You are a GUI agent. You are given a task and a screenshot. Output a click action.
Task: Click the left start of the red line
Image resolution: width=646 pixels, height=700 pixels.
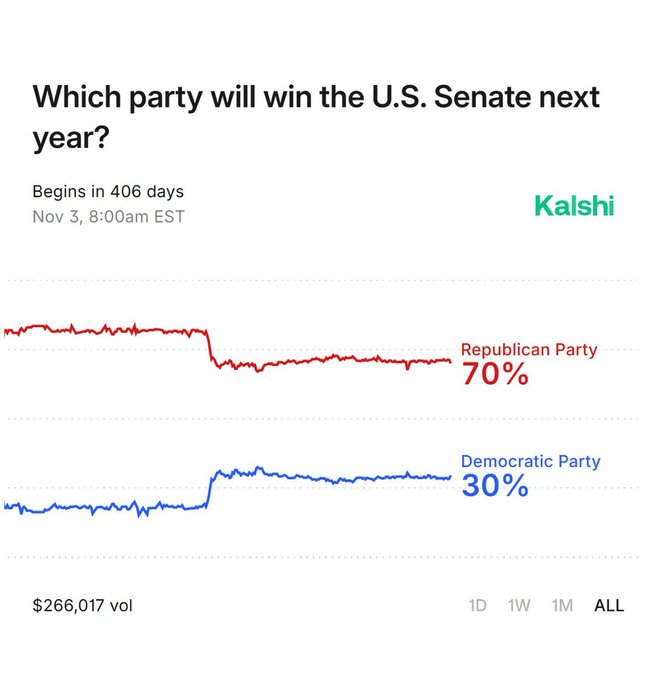click(x=6, y=329)
